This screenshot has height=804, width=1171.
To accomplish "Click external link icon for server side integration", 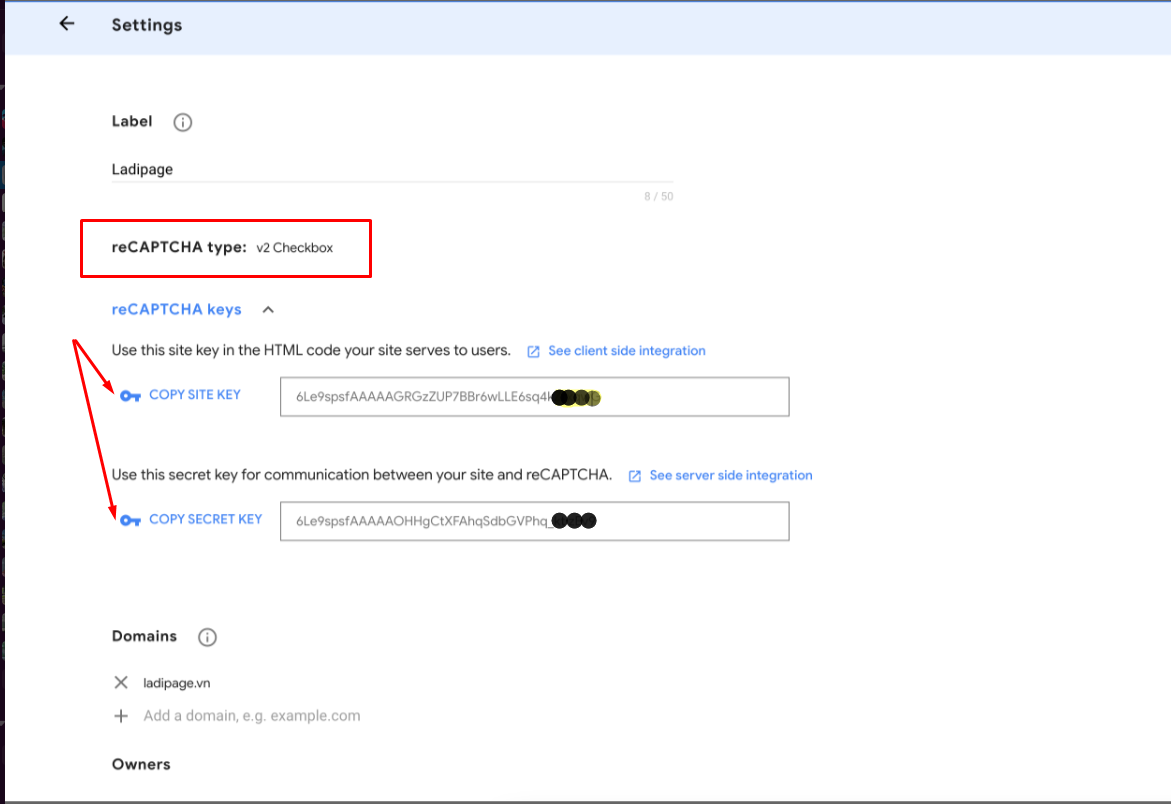I will [x=635, y=476].
